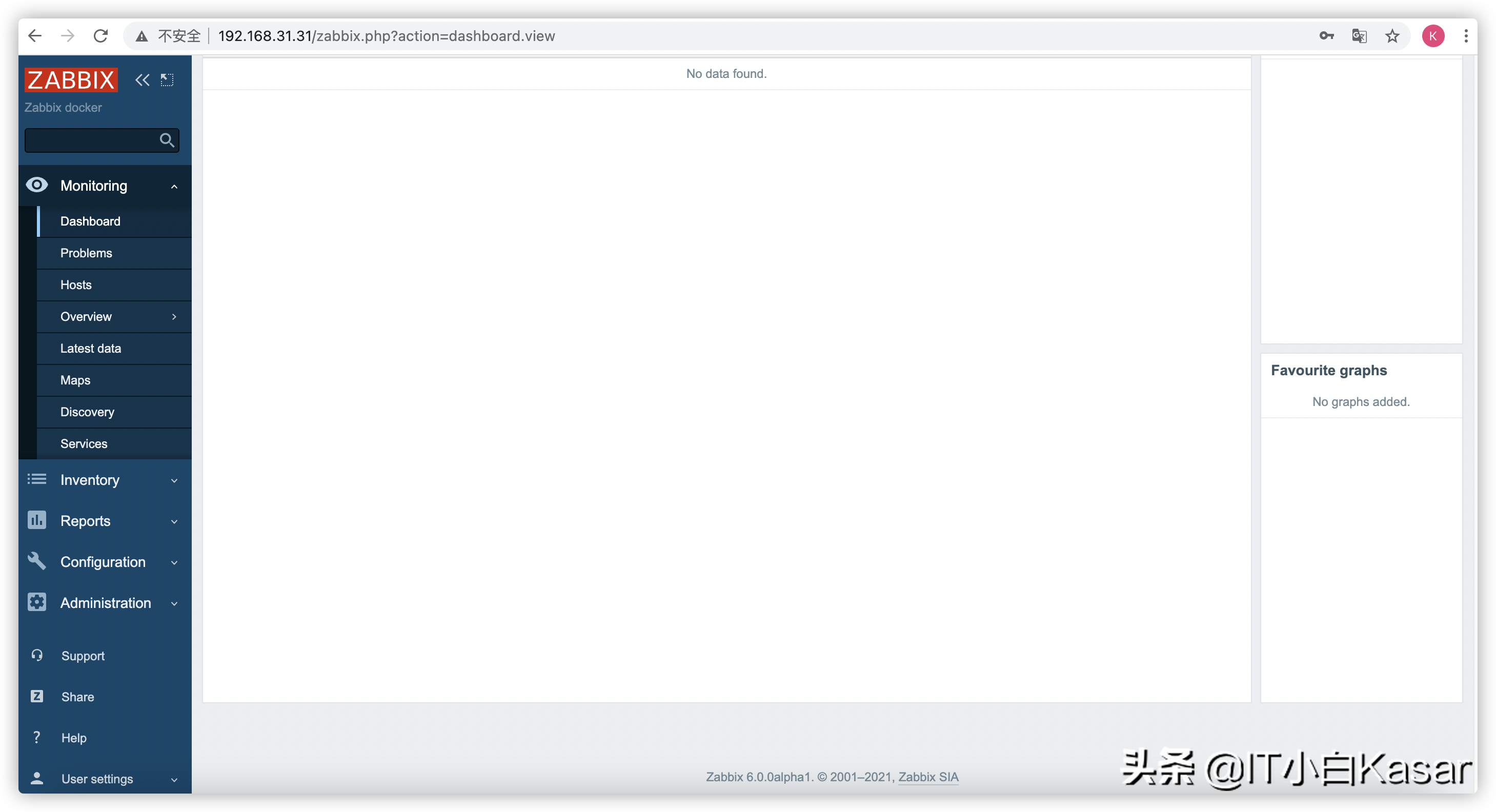Screen dimensions: 1496x812
Task: Click the search input field
Action: (x=95, y=140)
